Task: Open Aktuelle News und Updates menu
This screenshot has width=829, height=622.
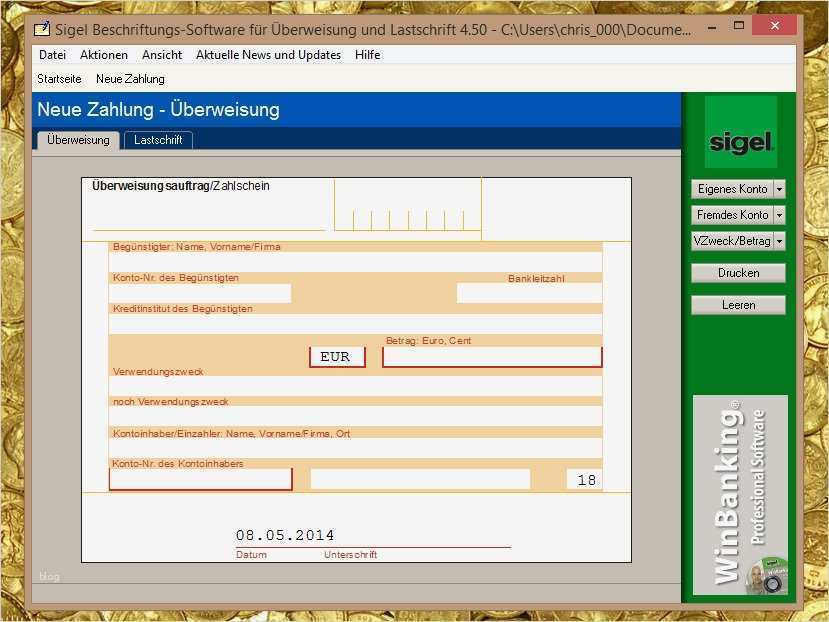Action: click(268, 55)
